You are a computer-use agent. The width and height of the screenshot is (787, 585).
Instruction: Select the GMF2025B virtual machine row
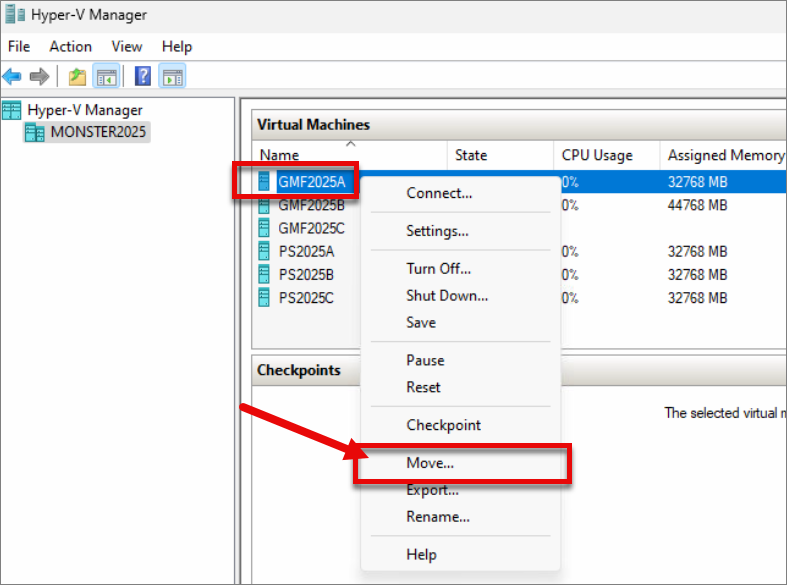point(311,205)
